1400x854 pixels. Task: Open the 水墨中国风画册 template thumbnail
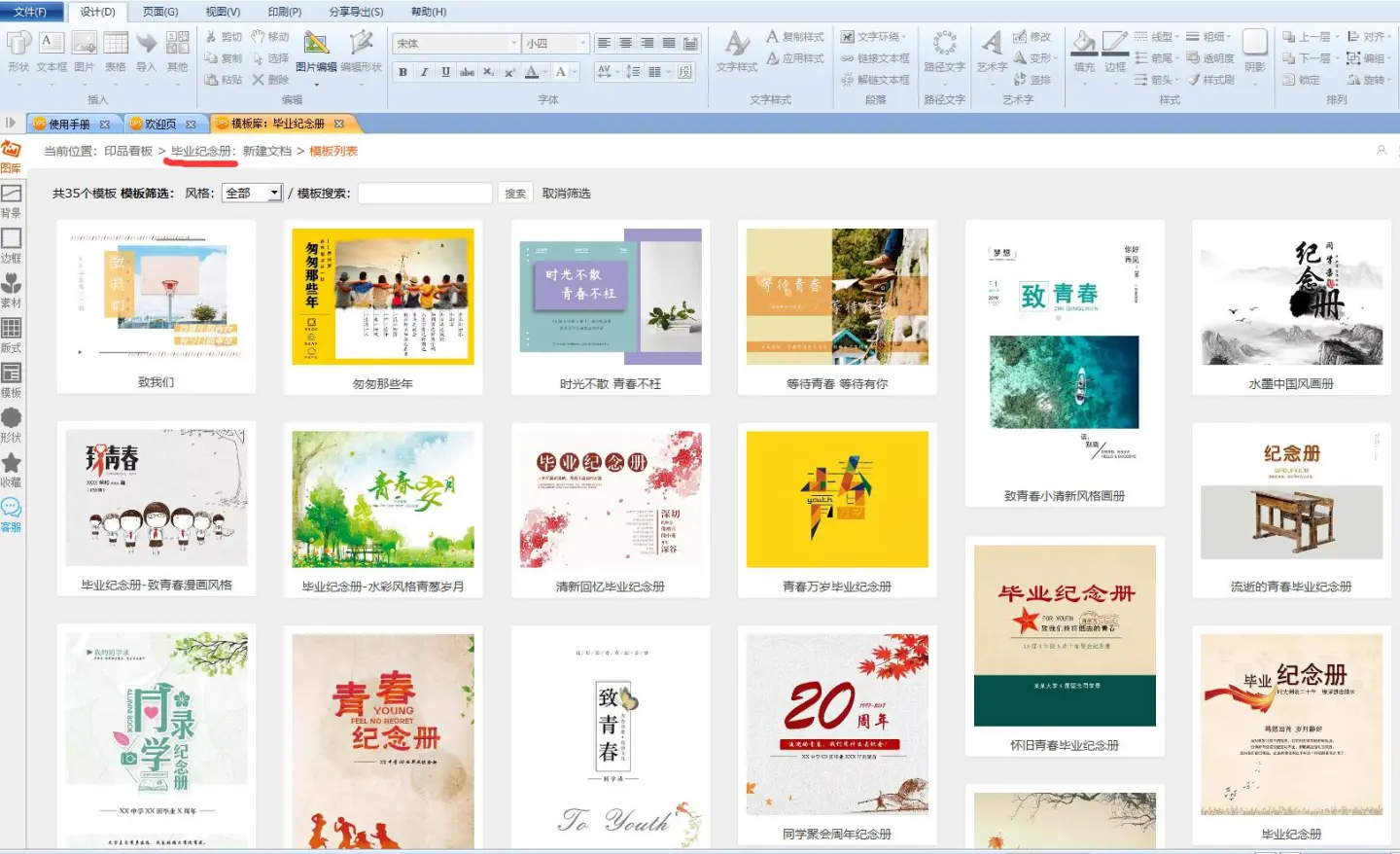[x=1291, y=298]
